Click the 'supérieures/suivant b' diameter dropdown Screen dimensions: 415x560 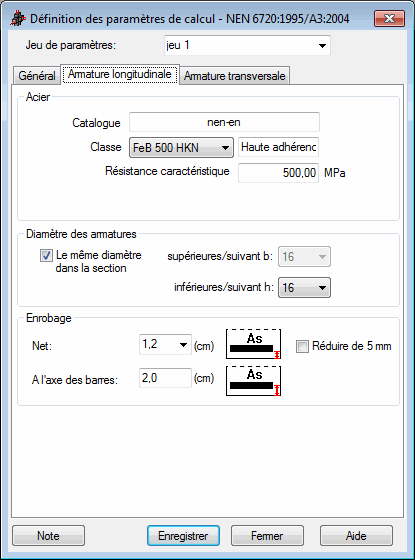tap(304, 256)
